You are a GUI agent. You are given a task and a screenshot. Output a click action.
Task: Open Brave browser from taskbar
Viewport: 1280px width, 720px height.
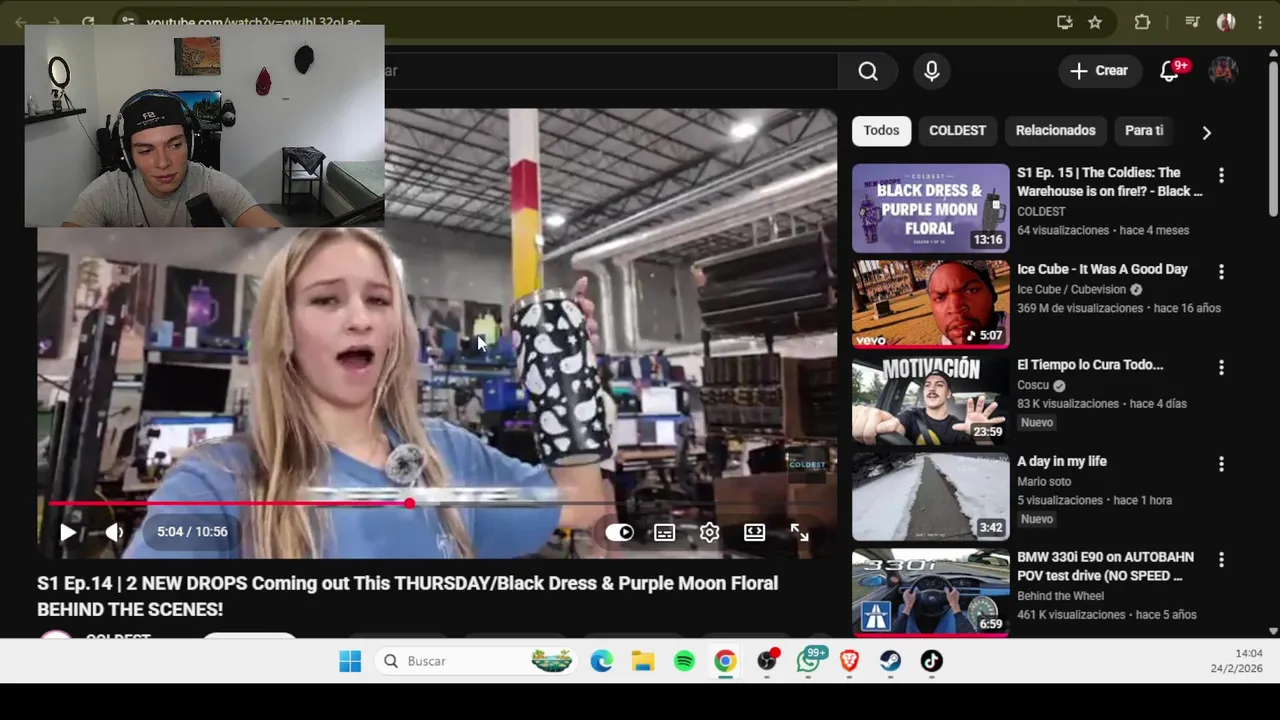point(849,661)
